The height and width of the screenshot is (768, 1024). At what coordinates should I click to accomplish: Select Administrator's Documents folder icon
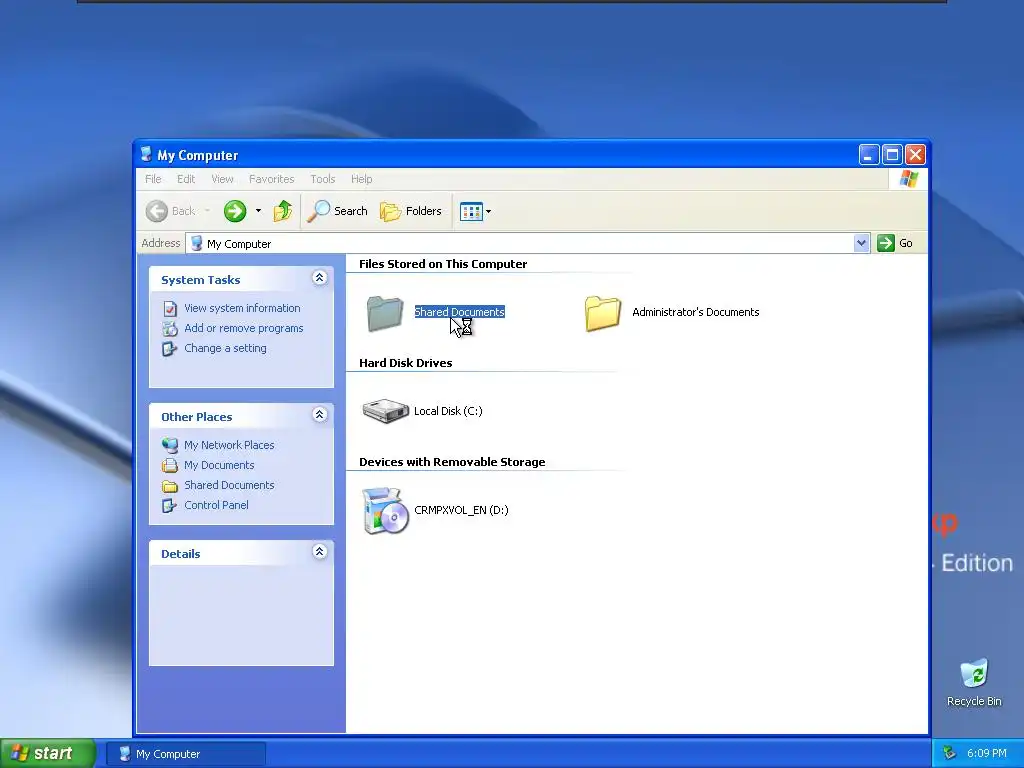(x=602, y=313)
